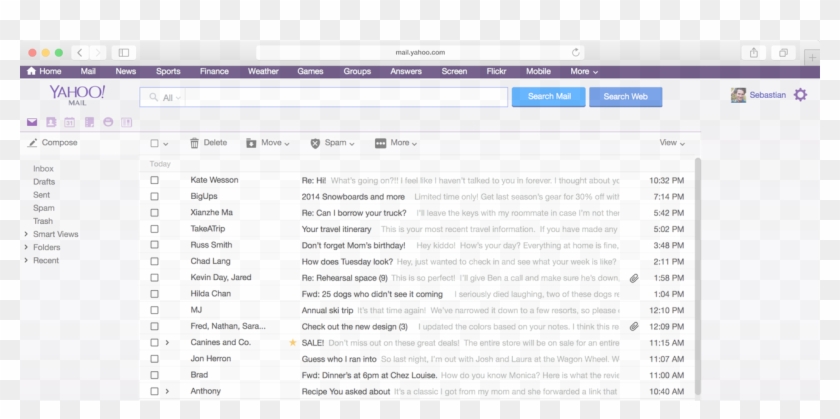Viewport: 840px width, 419px height.
Task: Expand the Canines and Co. conversation arrow
Action: (167, 342)
